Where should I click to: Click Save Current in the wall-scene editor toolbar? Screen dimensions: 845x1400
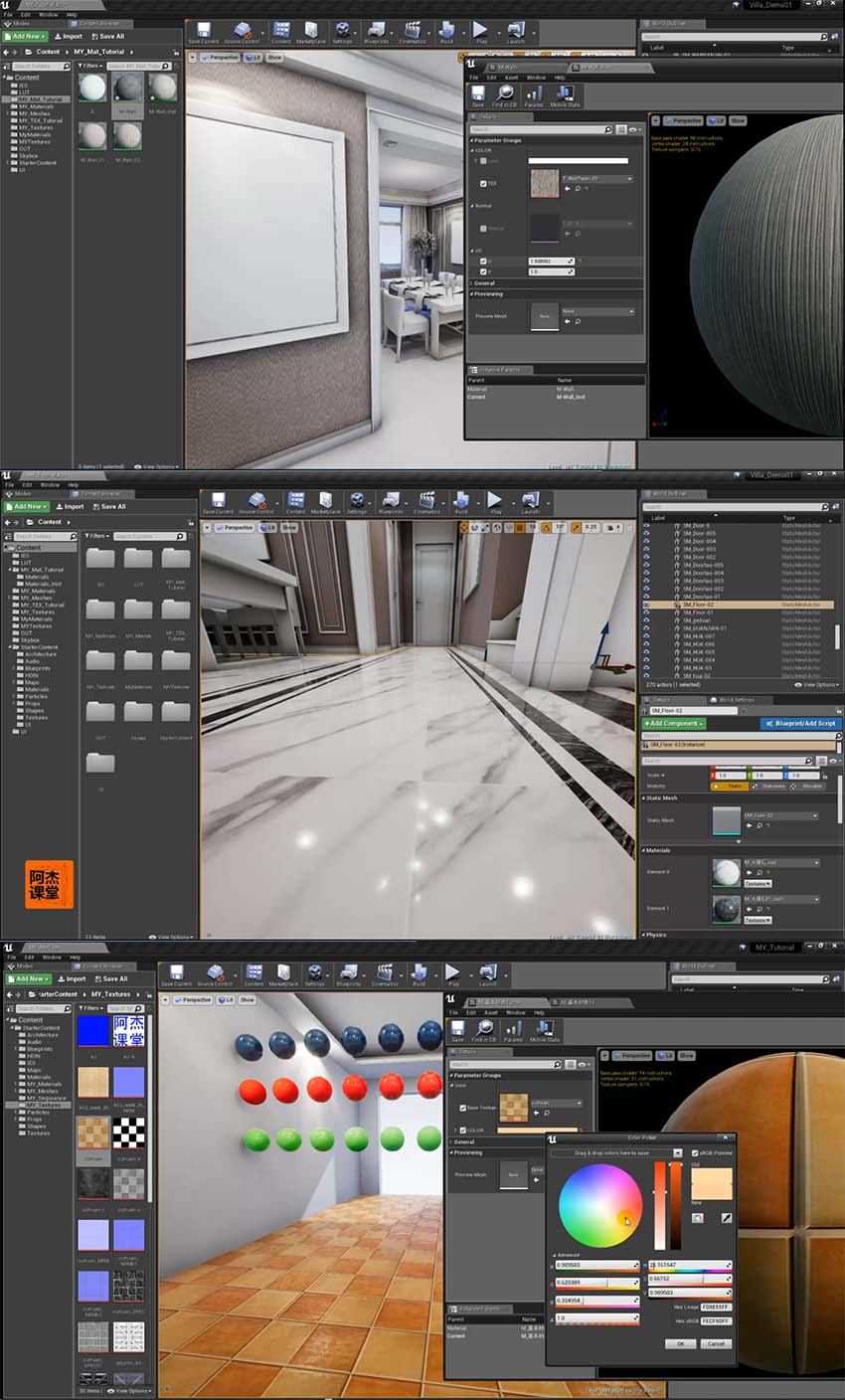203,33
